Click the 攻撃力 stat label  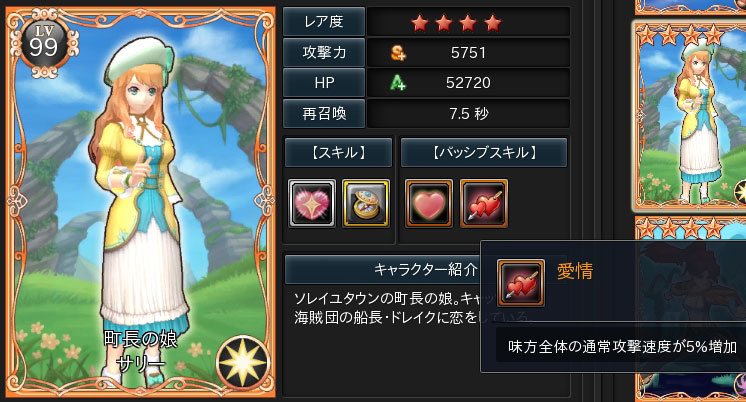click(x=324, y=52)
